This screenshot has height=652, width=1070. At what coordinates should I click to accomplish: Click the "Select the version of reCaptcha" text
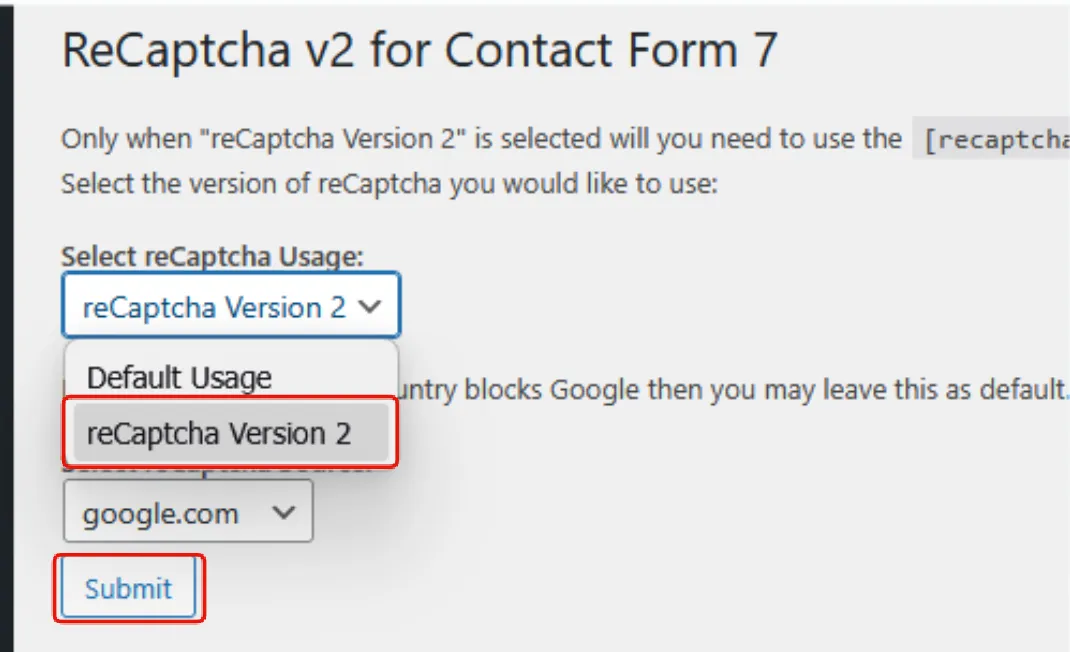[389, 185]
